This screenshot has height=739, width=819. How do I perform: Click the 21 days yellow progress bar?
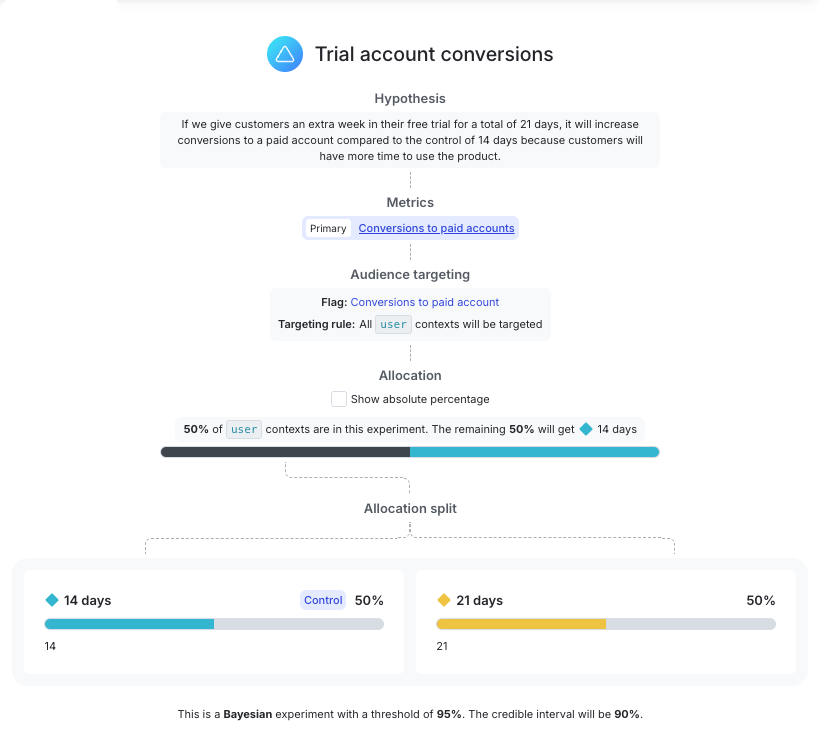coord(606,624)
